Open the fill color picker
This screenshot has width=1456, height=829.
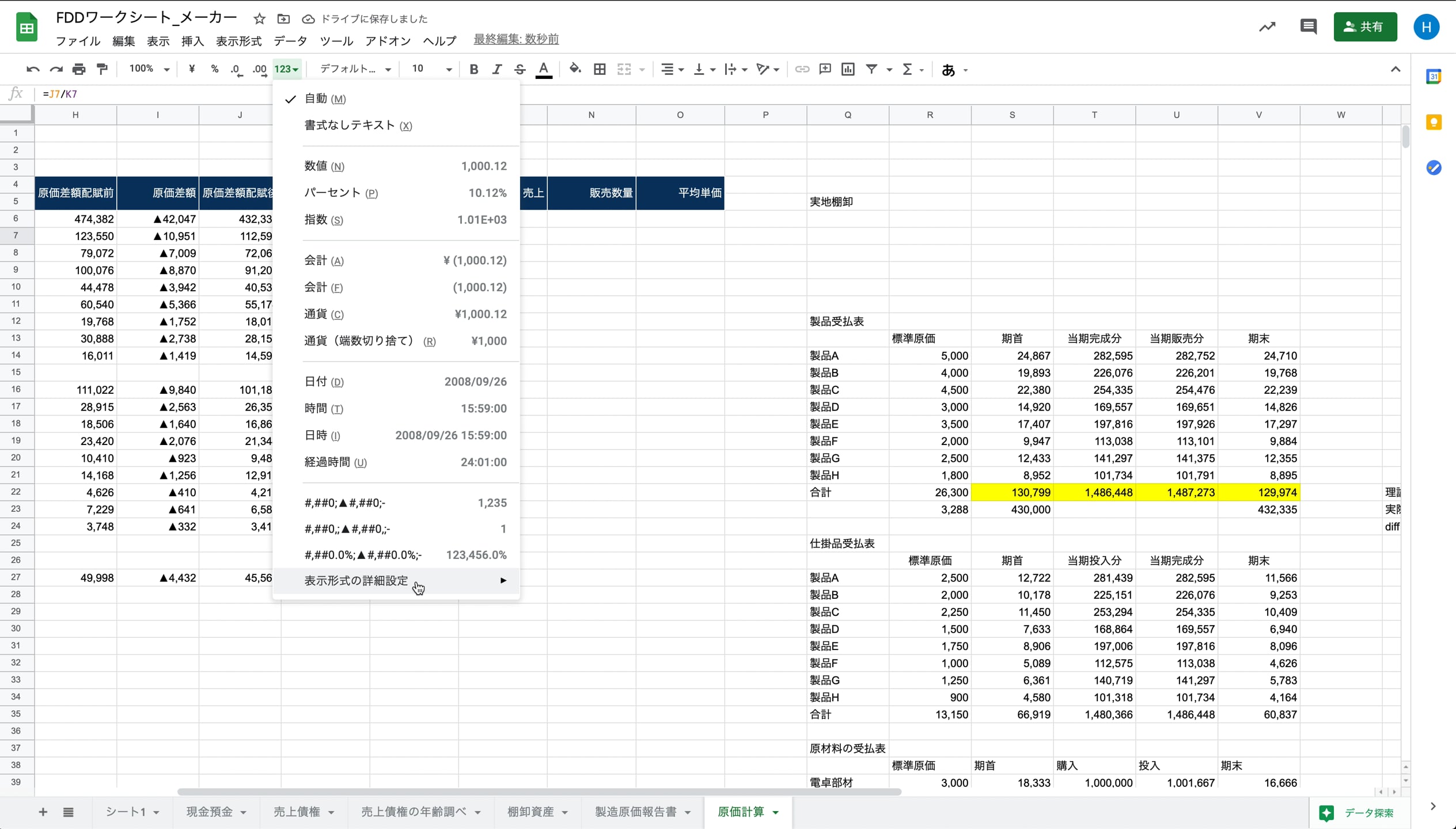tap(575, 69)
